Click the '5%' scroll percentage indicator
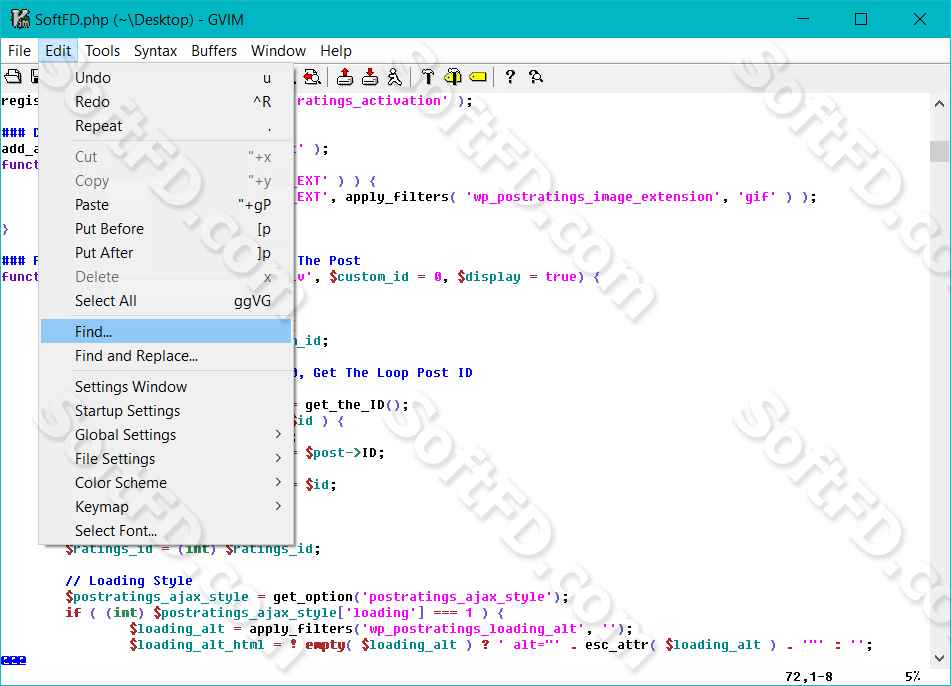Image resolution: width=951 pixels, height=686 pixels. pyautogui.click(x=913, y=676)
